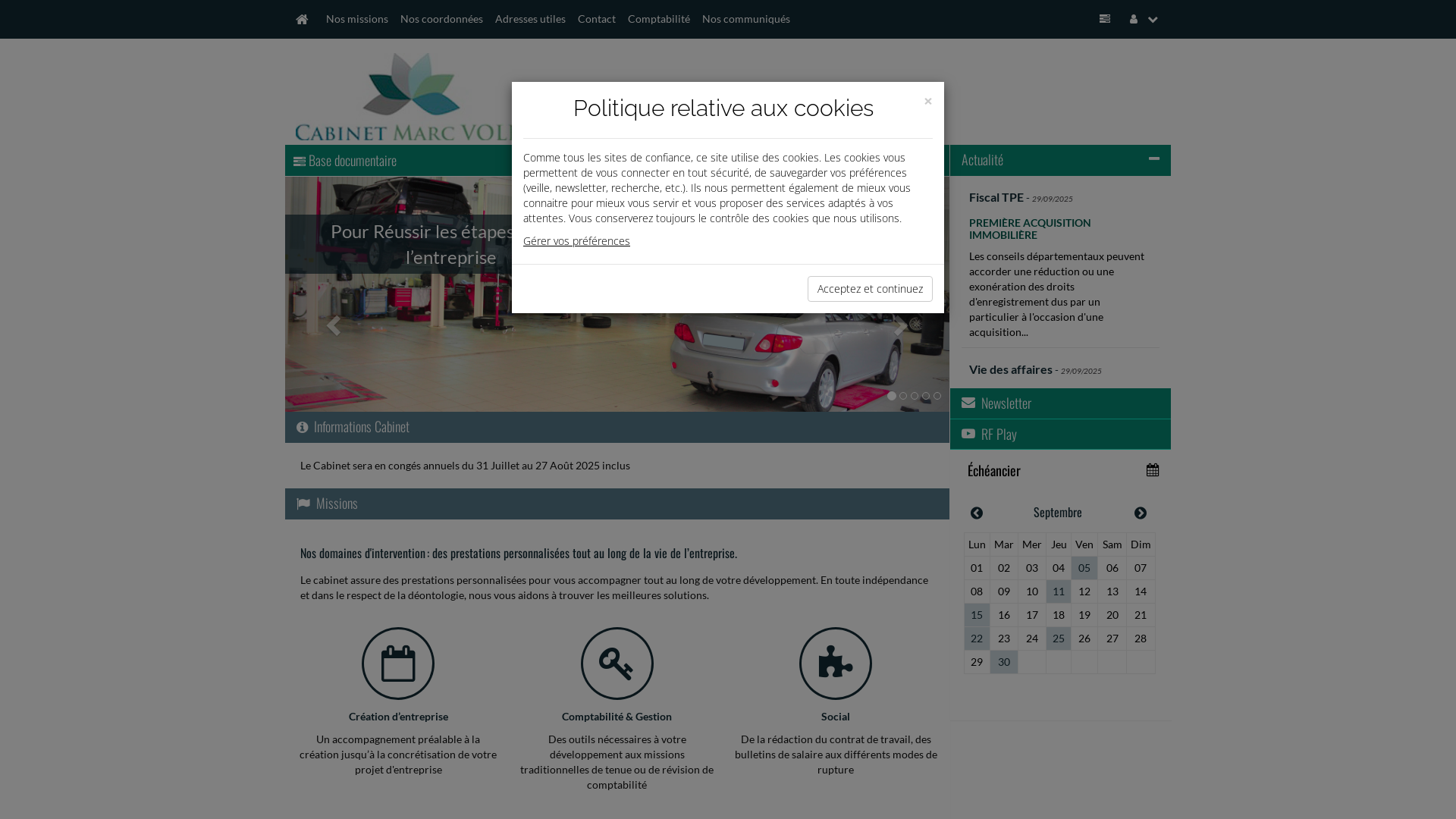
Task: Open Nos missions menu item
Action: coord(356,19)
